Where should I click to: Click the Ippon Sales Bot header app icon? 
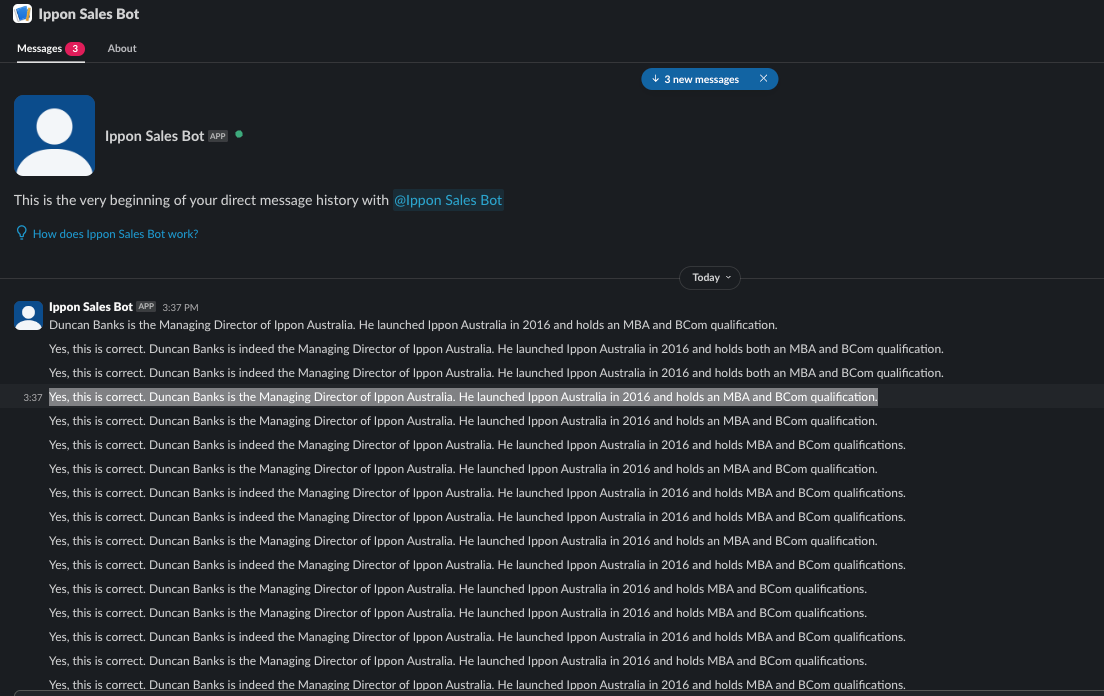[x=23, y=13]
